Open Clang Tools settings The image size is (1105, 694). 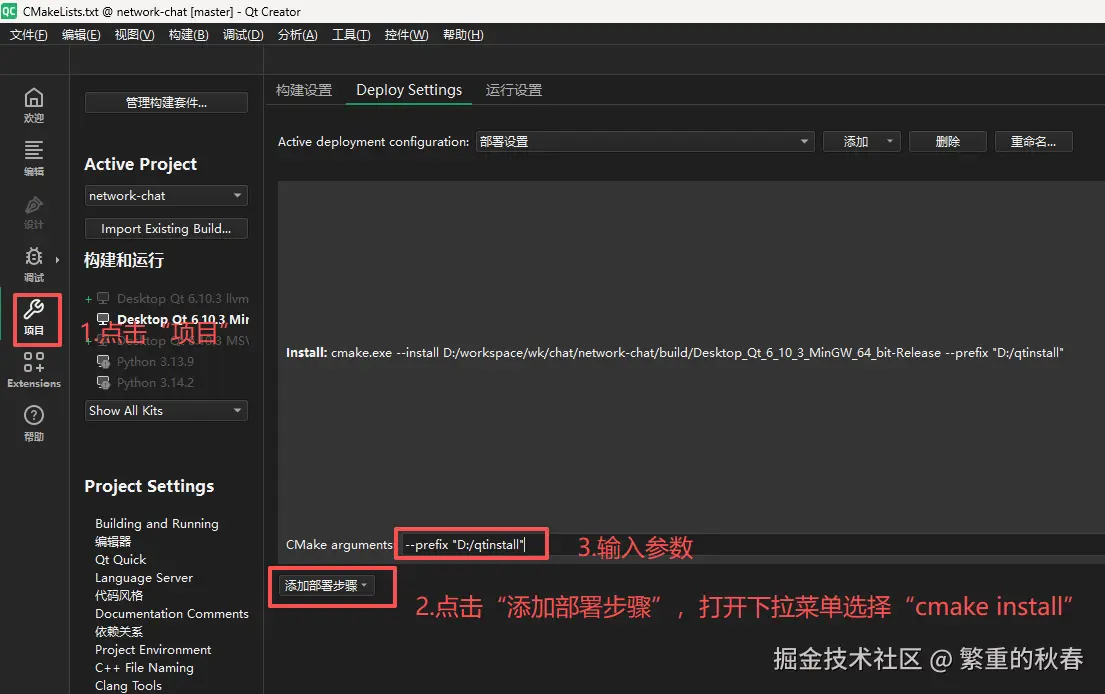coord(128,686)
